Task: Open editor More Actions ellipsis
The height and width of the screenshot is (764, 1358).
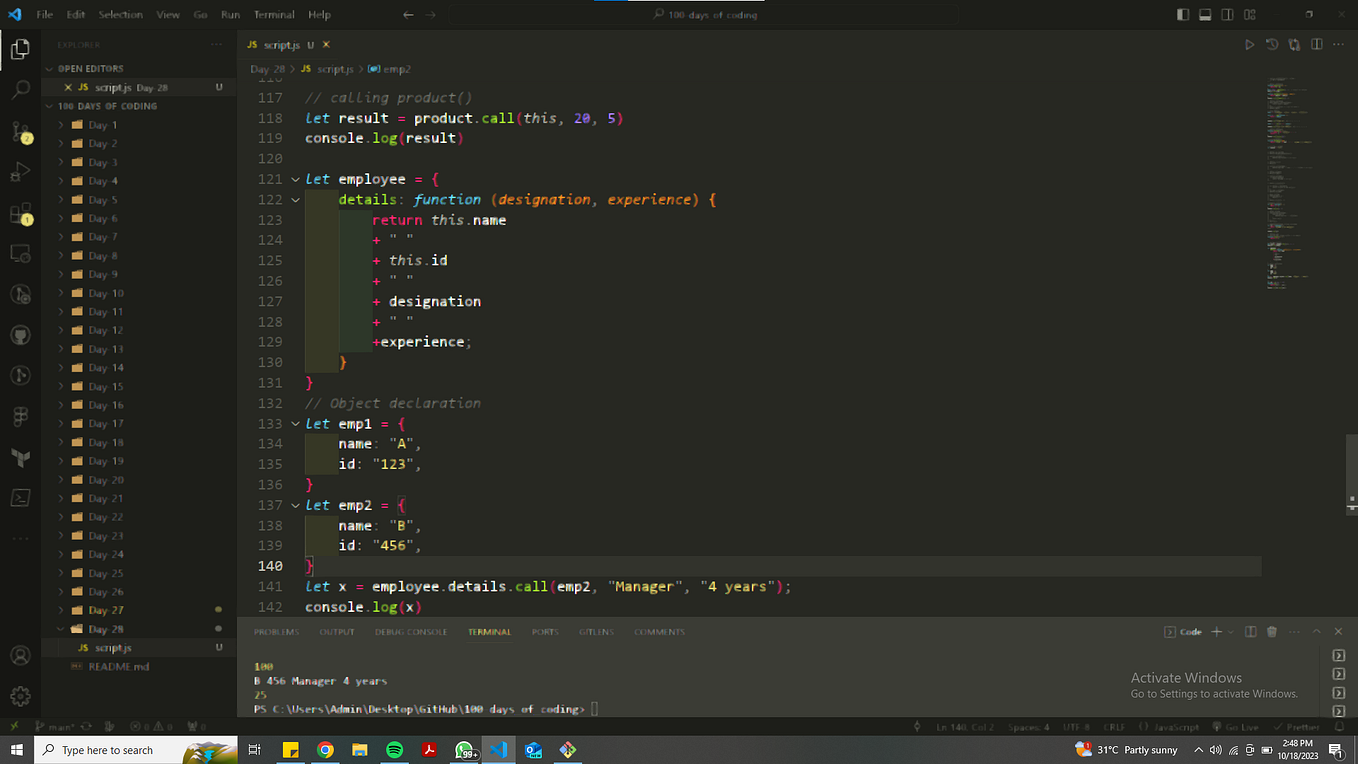Action: click(x=1339, y=45)
